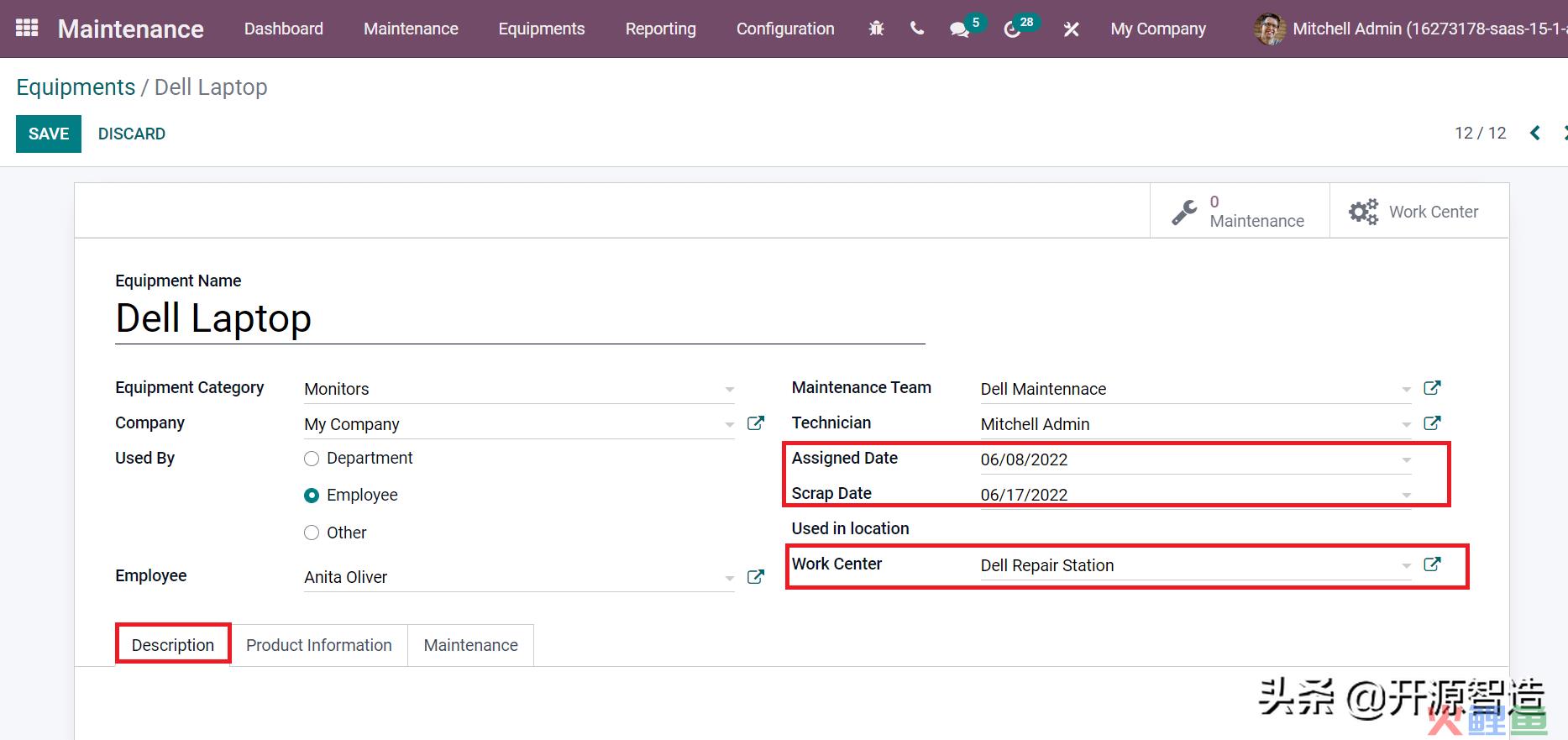Select Employee radio option
The height and width of the screenshot is (740, 1568).
[312, 496]
